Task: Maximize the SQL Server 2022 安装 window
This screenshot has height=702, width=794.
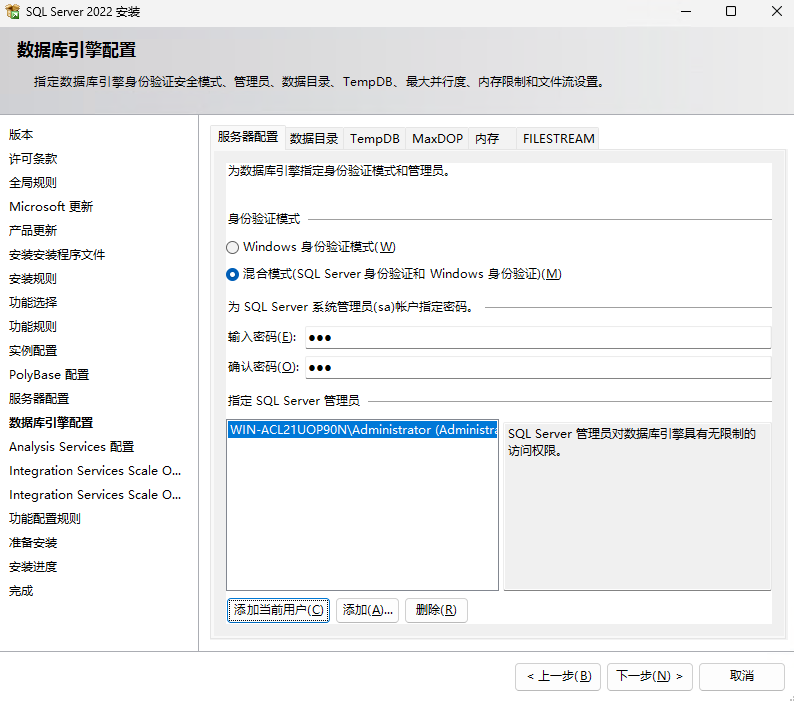Action: [731, 11]
